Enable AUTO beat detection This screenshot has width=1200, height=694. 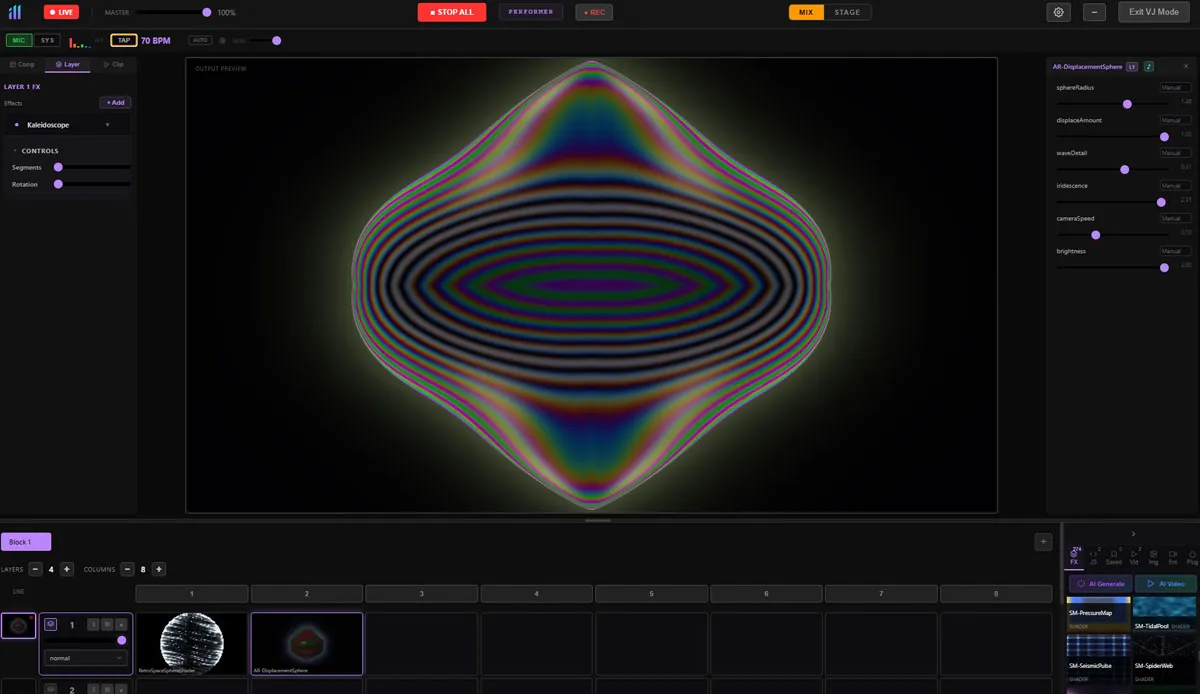(199, 40)
